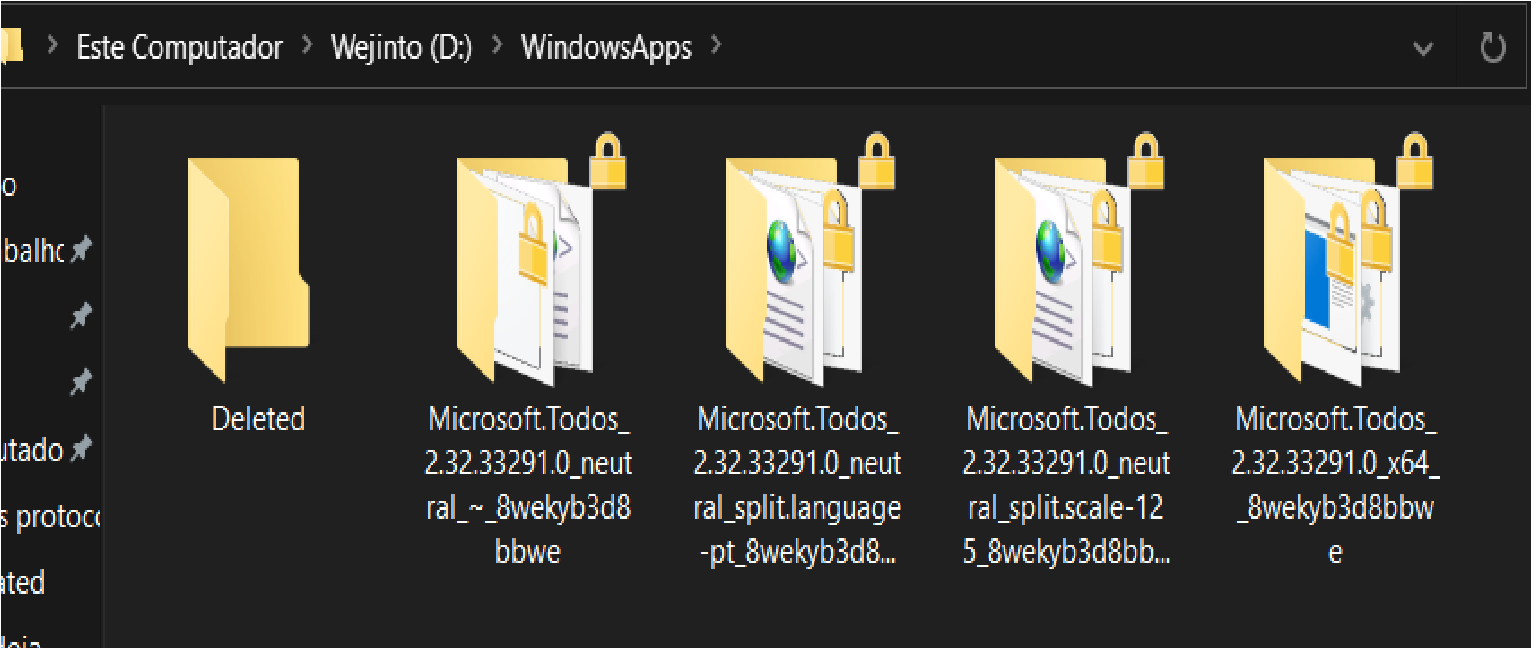Expand the chevron before Este Computador
1536x648 pixels.
[x=53, y=47]
